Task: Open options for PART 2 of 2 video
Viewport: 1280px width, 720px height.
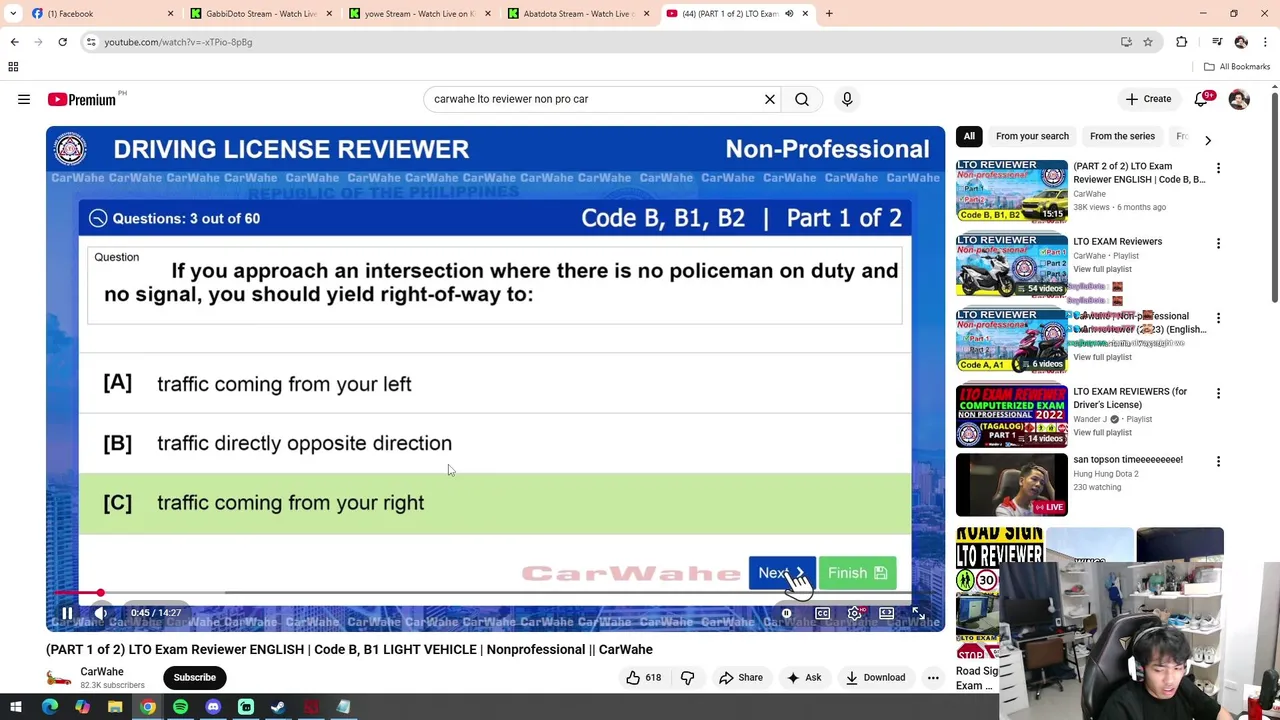Action: point(1218,168)
